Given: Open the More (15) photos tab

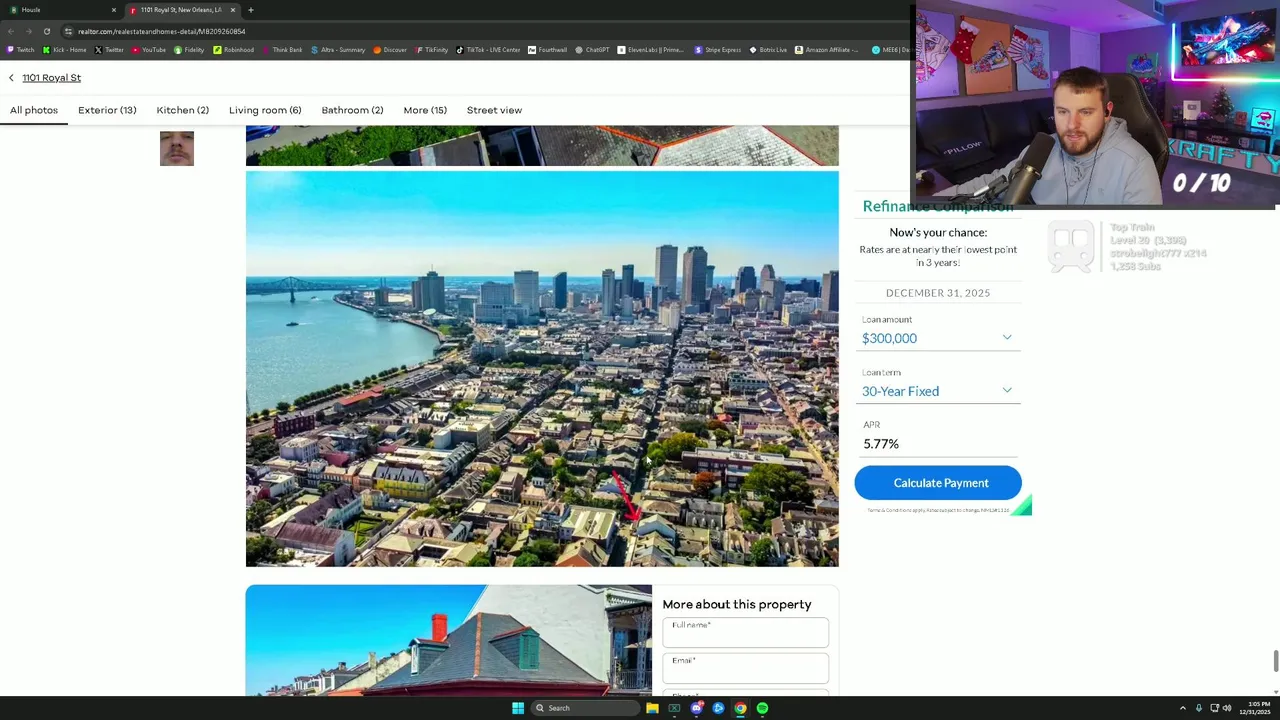Looking at the screenshot, I should tap(425, 110).
